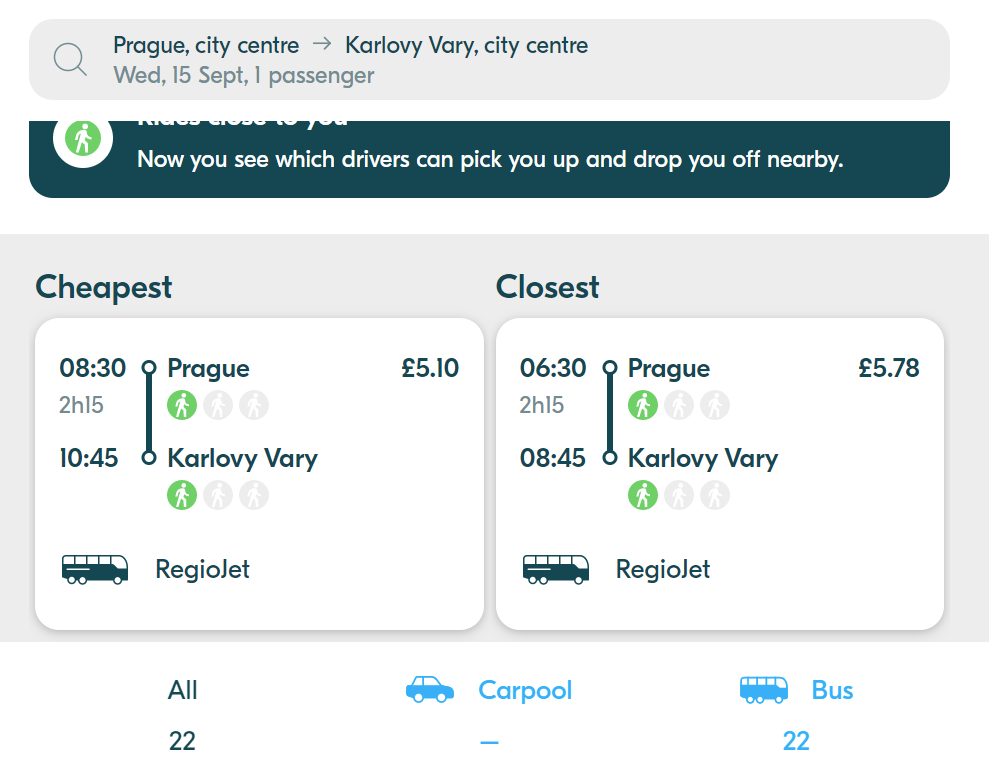The height and width of the screenshot is (769, 989).
Task: Click green walker under Karlovy Vary in Closest
Action: pyautogui.click(x=643, y=495)
